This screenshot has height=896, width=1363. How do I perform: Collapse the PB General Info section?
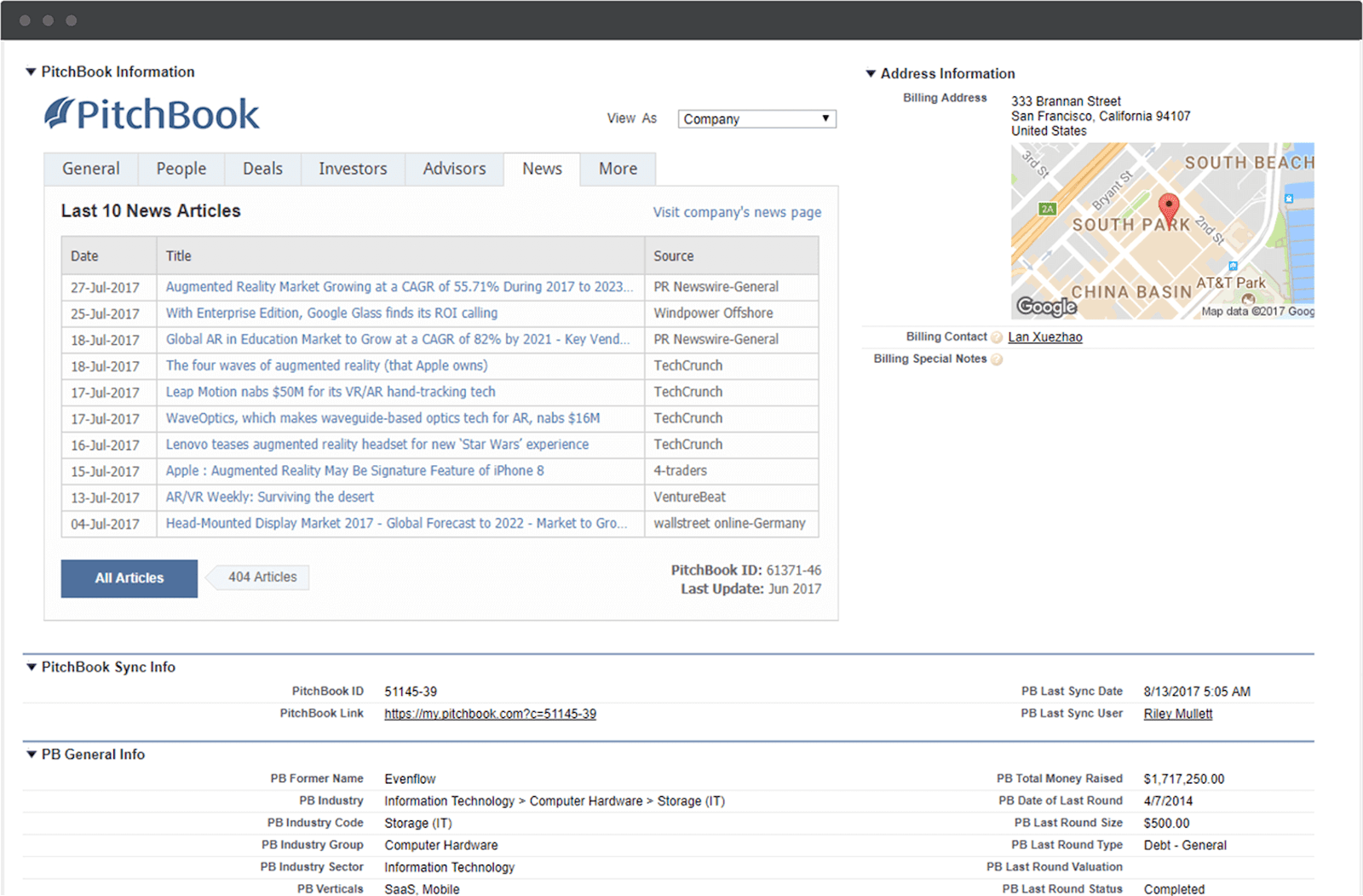(x=32, y=755)
